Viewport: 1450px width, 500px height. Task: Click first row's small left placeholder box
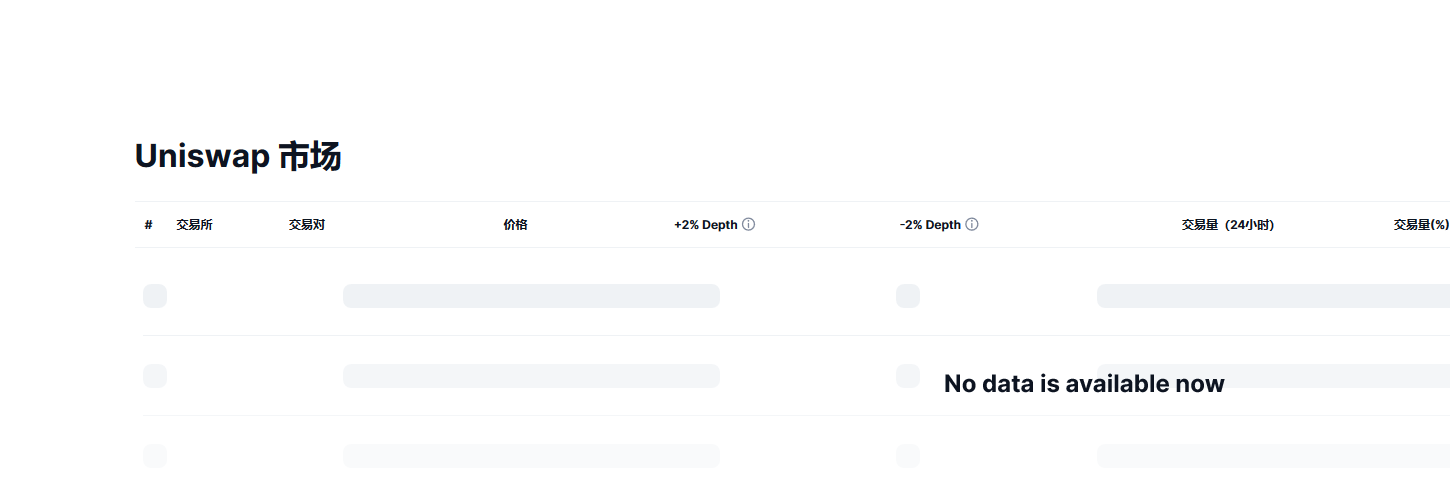coord(155,296)
